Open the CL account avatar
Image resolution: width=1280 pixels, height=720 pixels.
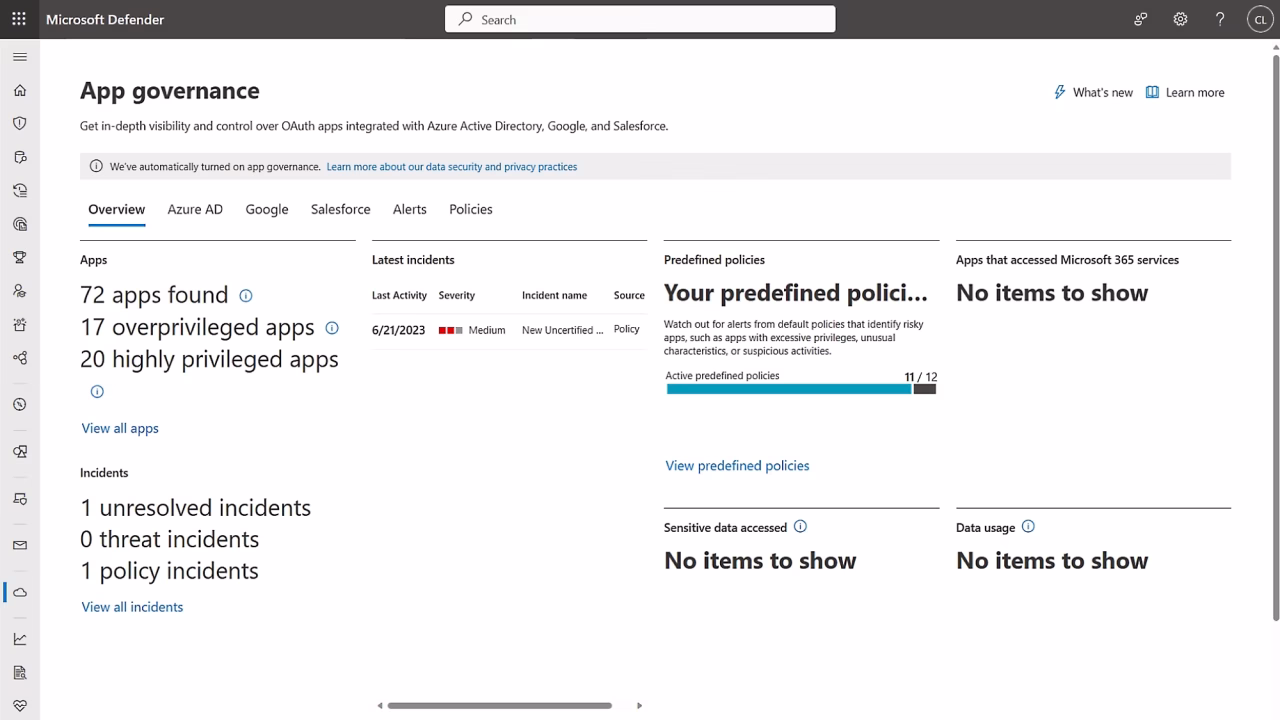(x=1260, y=19)
